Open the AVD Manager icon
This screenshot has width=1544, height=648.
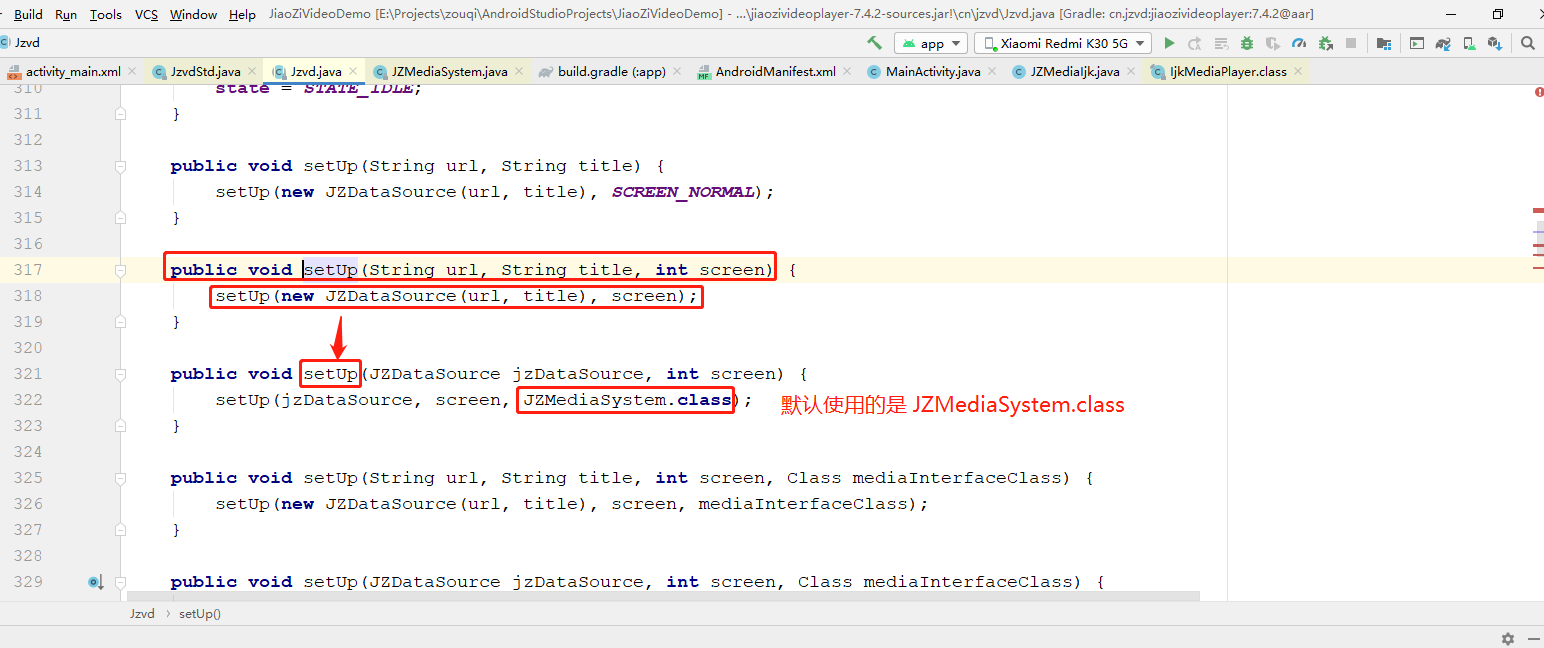coord(1469,43)
